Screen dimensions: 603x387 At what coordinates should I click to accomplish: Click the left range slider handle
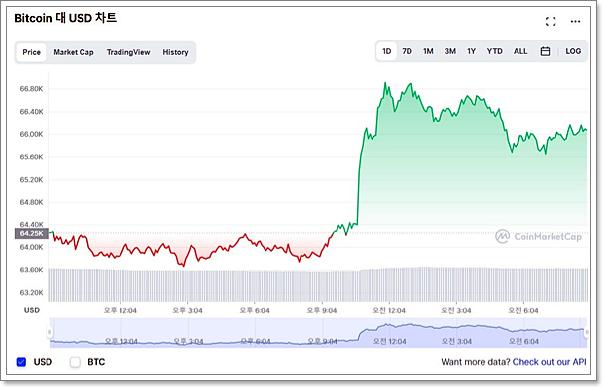pyautogui.click(x=50, y=332)
